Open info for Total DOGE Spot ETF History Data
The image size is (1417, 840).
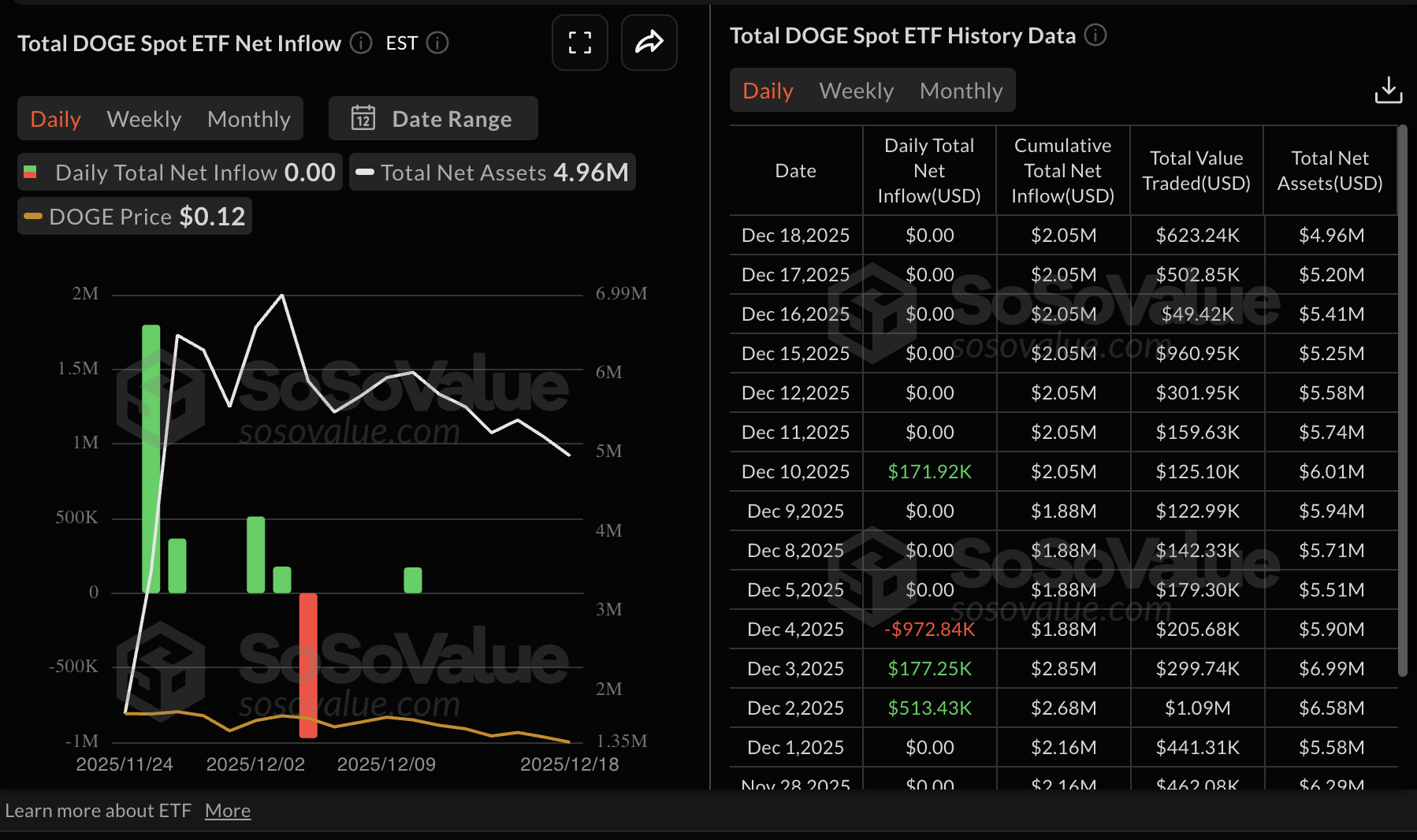coord(1095,35)
